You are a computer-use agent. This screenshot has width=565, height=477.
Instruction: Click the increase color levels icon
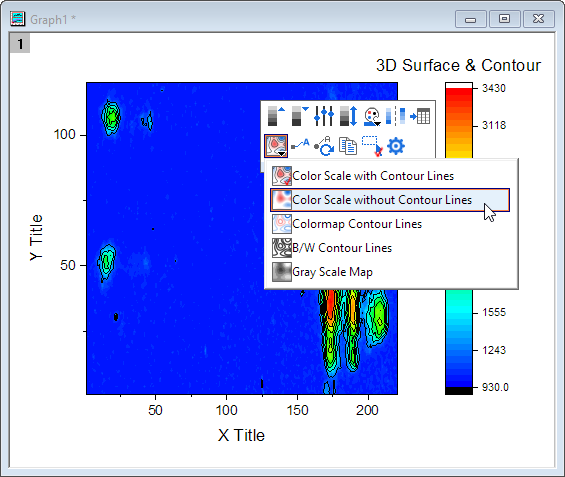(x=276, y=116)
